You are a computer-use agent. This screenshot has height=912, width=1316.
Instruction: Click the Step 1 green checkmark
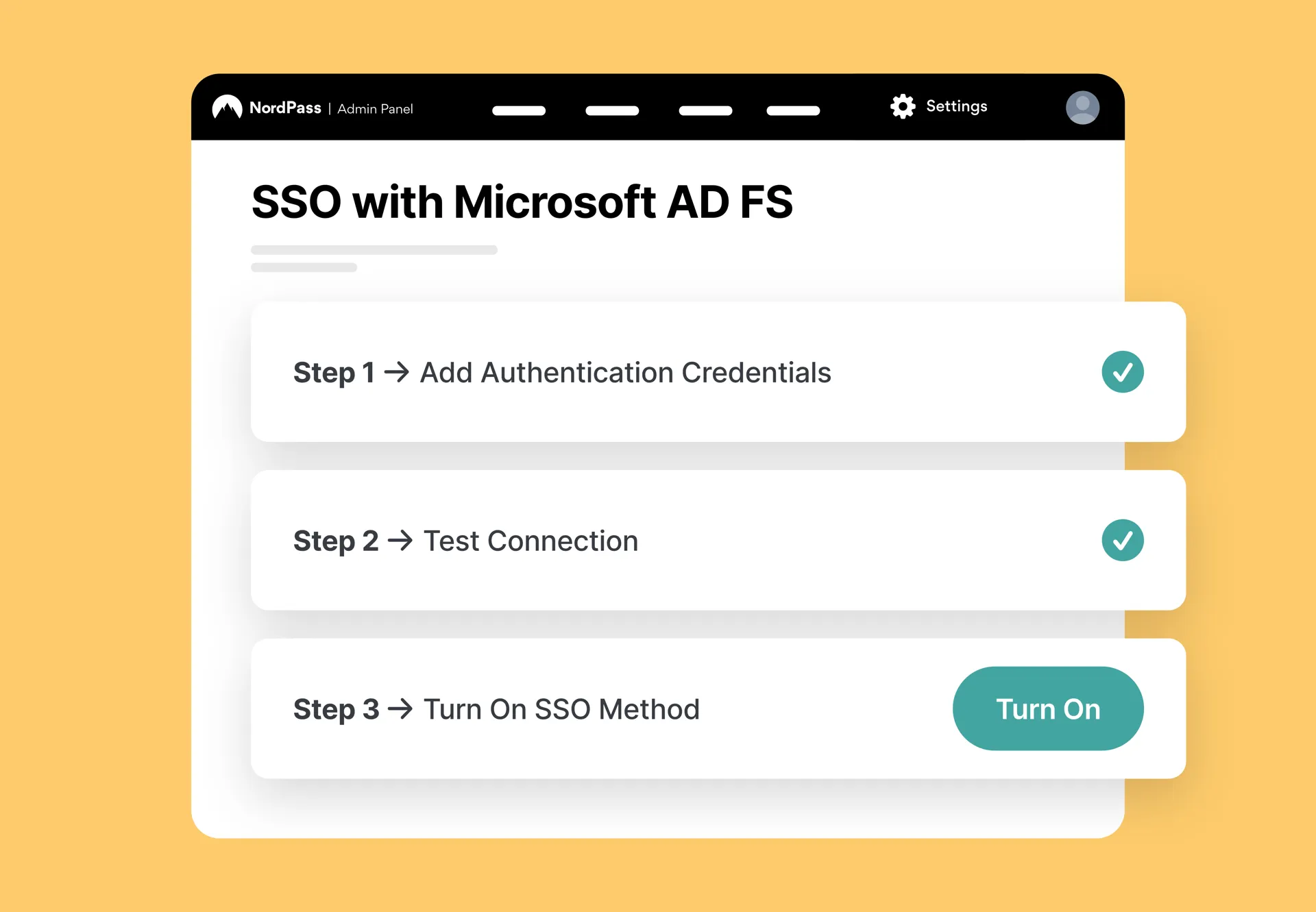point(1122,372)
